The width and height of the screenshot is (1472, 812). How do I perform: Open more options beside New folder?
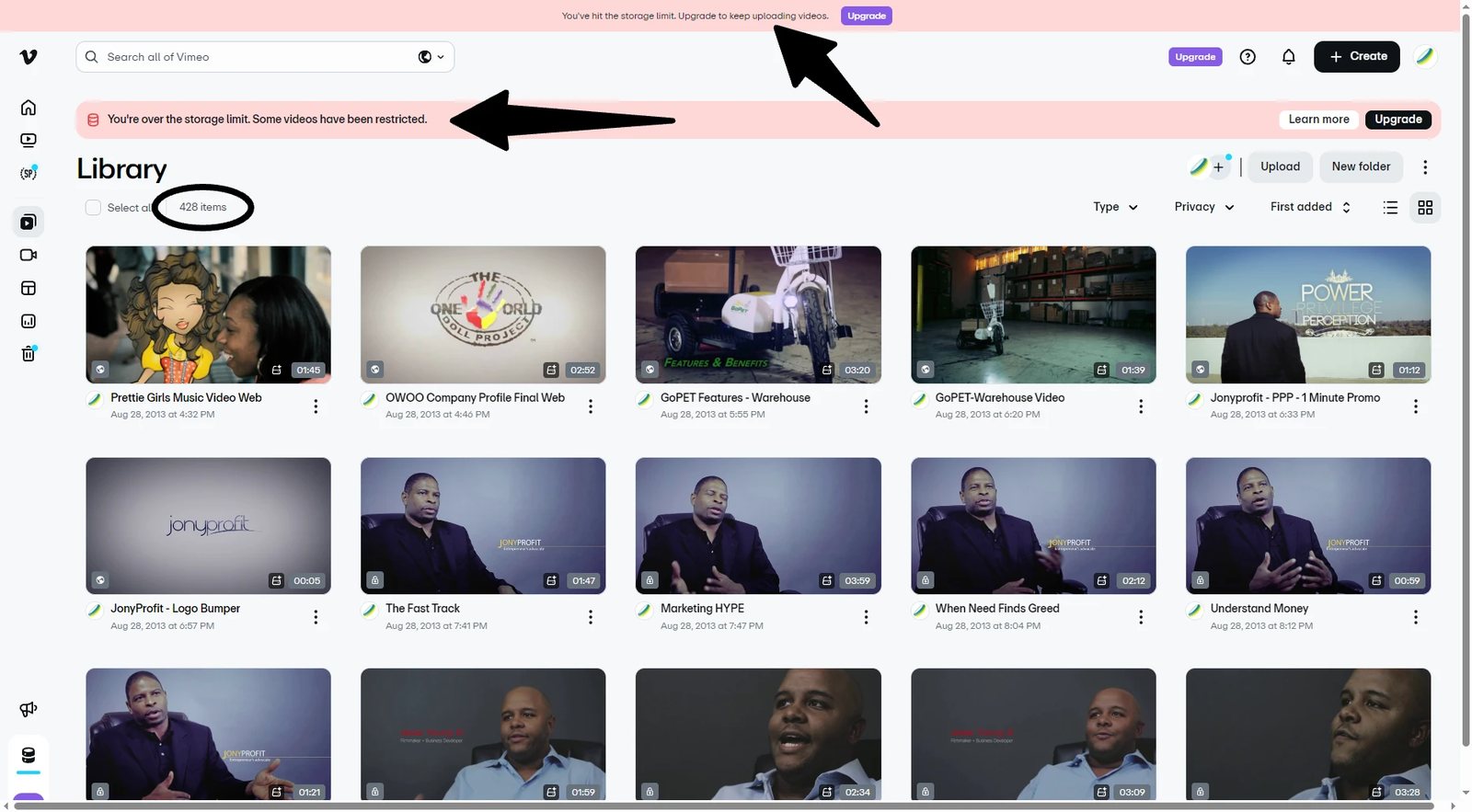(1425, 167)
